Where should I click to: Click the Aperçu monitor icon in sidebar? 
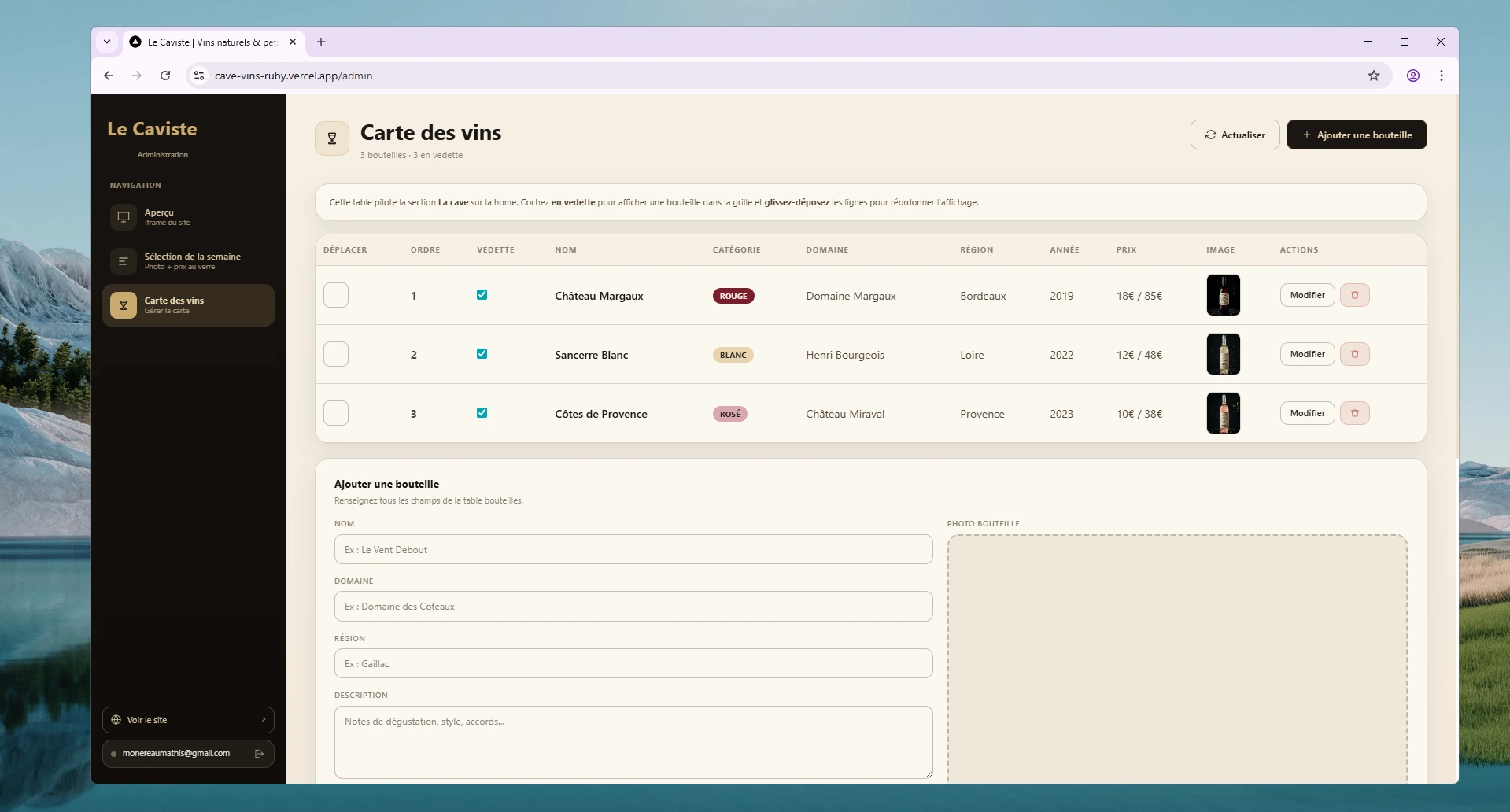(x=124, y=216)
